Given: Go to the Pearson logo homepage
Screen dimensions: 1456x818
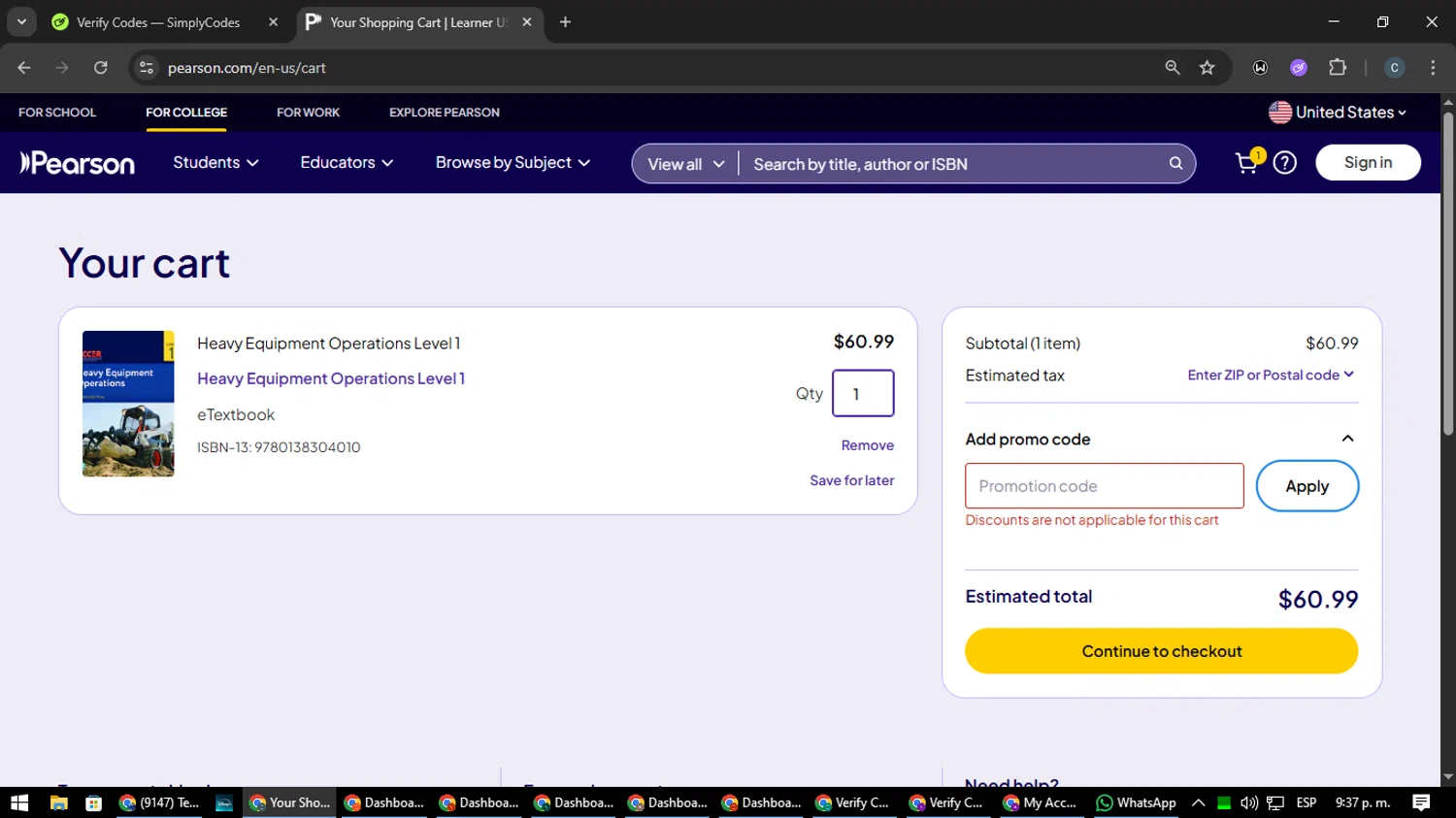Looking at the screenshot, I should pos(78,163).
